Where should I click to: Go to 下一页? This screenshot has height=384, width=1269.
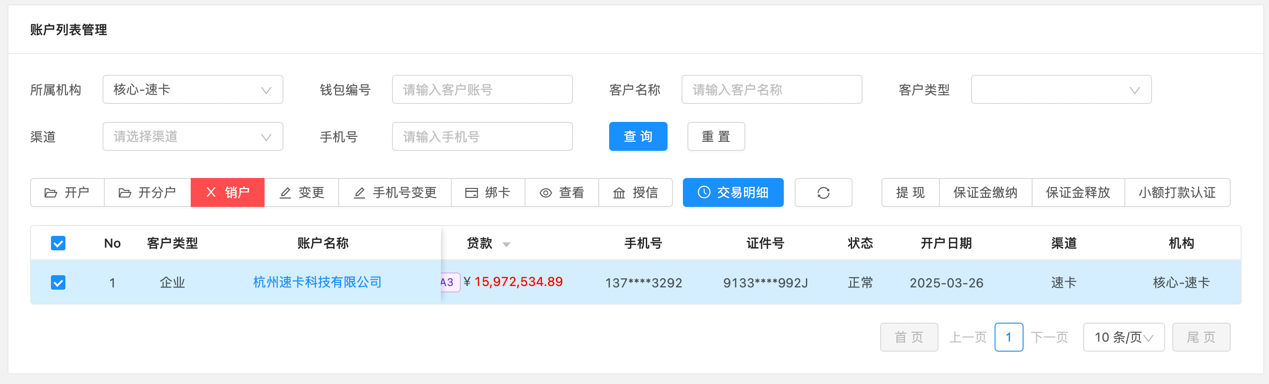[1049, 337]
